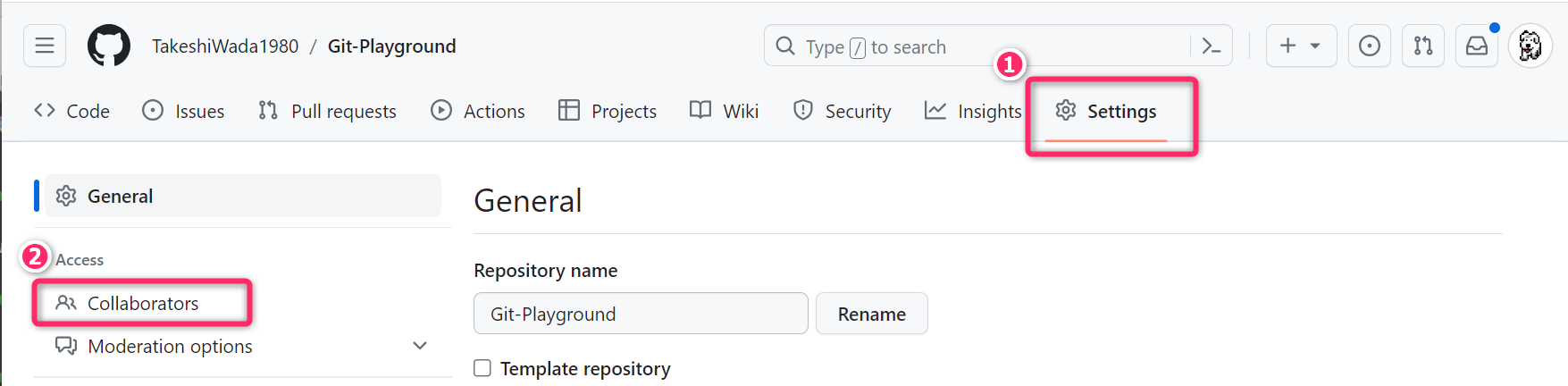Switch to the Code tab
Viewport: 1568px width, 386px height.
click(72, 111)
